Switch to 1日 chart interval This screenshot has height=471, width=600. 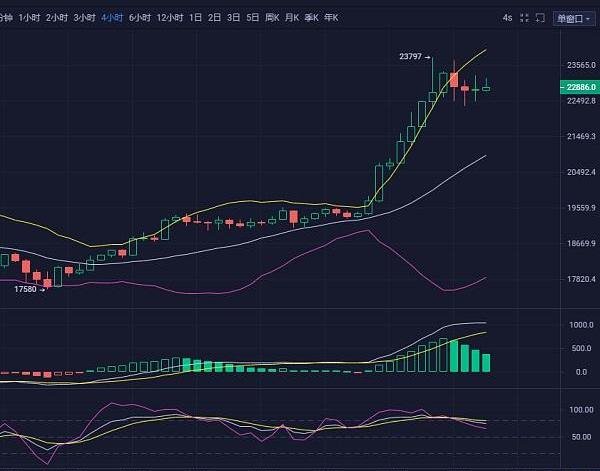point(196,18)
